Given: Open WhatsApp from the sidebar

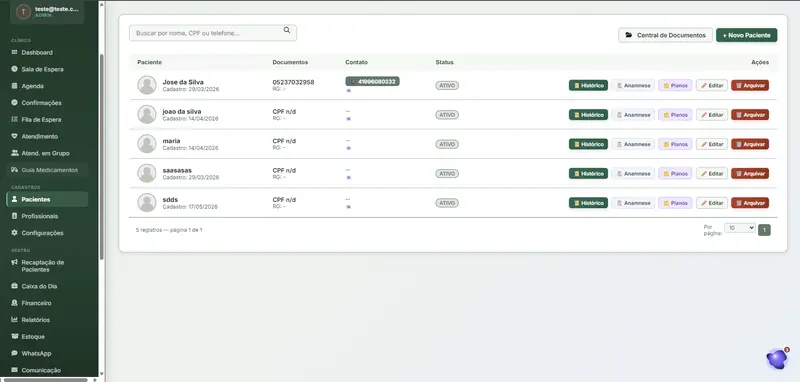Looking at the screenshot, I should point(36,353).
